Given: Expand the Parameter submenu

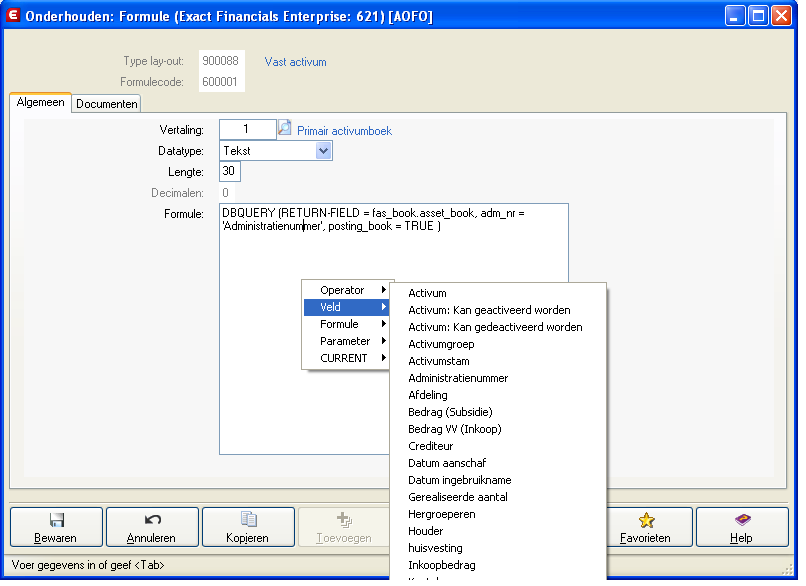Looking at the screenshot, I should (x=348, y=341).
